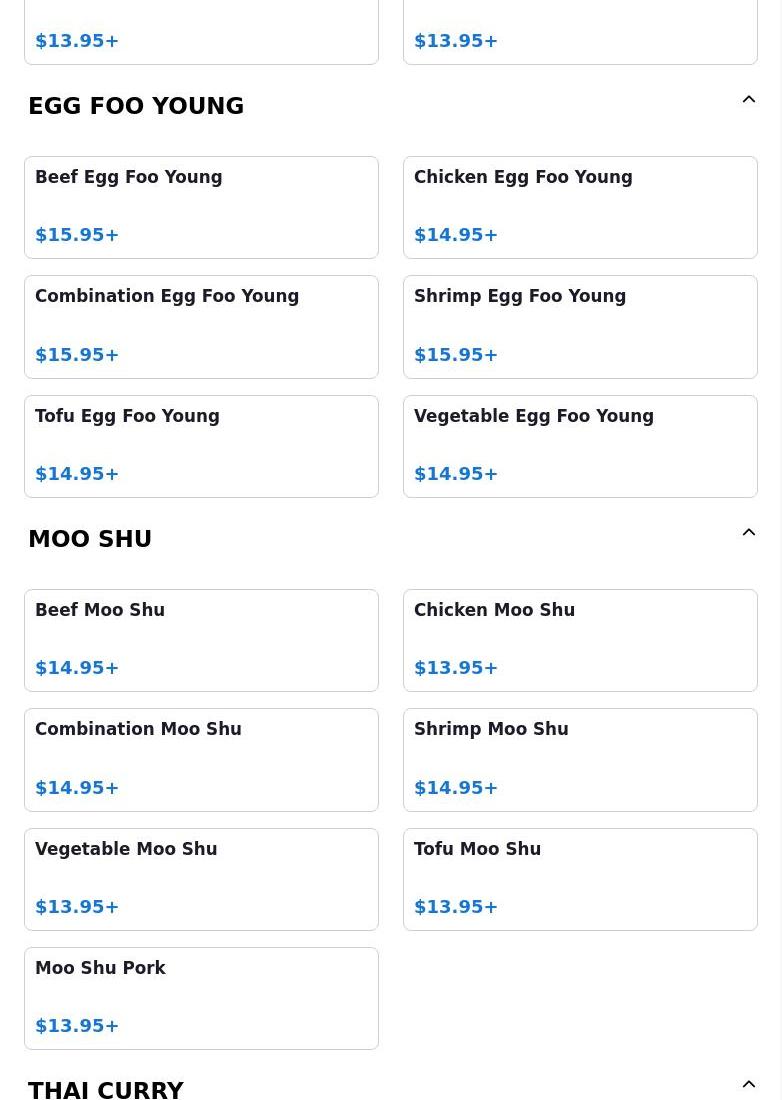Open Shrimp Moo Shu item
This screenshot has width=782, height=1100.
580,760
